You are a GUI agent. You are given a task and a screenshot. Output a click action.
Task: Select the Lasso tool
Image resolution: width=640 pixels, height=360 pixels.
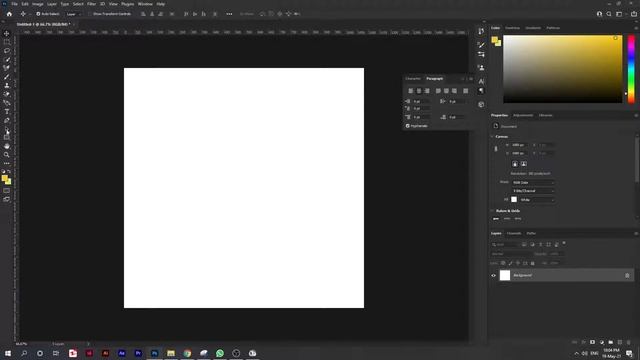pos(7,51)
